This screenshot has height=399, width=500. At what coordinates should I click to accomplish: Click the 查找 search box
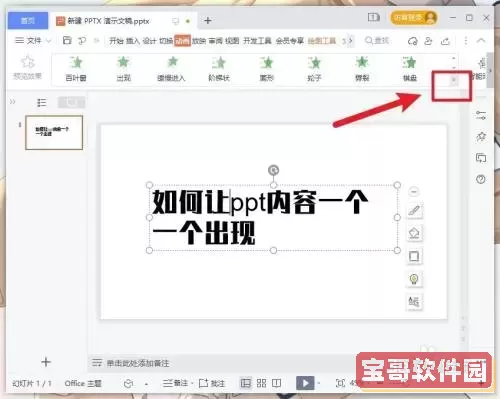pos(377,41)
